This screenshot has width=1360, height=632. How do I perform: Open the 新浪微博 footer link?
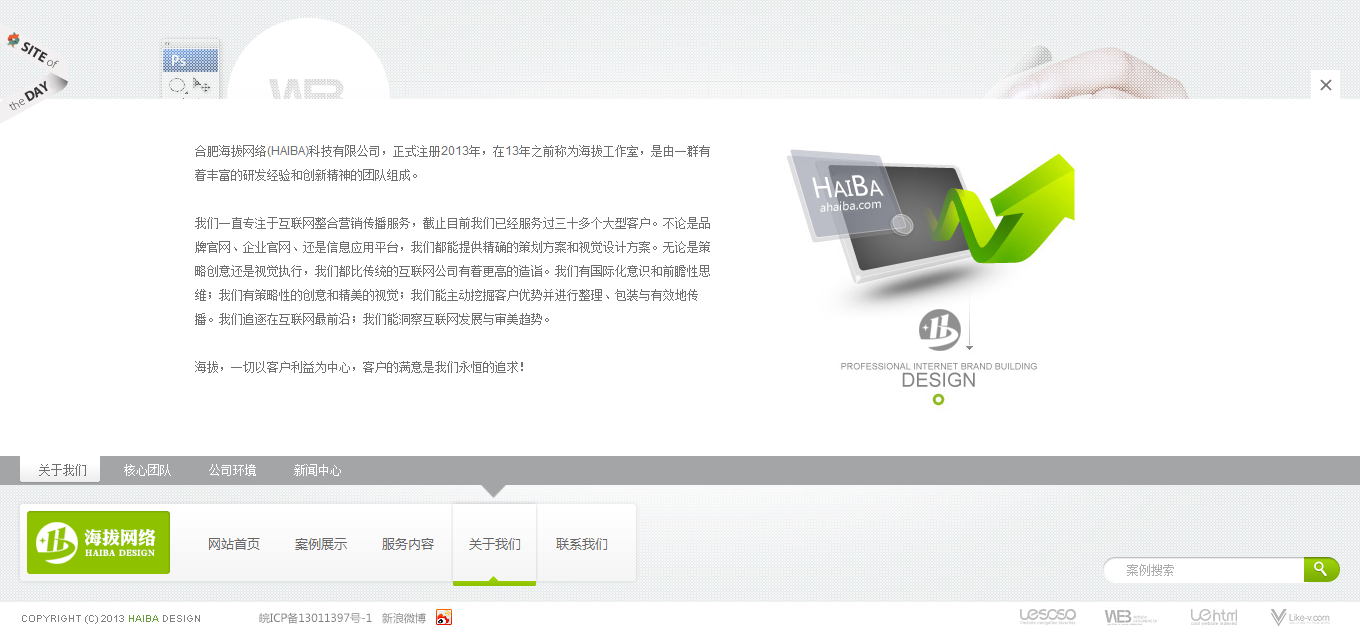click(x=404, y=618)
